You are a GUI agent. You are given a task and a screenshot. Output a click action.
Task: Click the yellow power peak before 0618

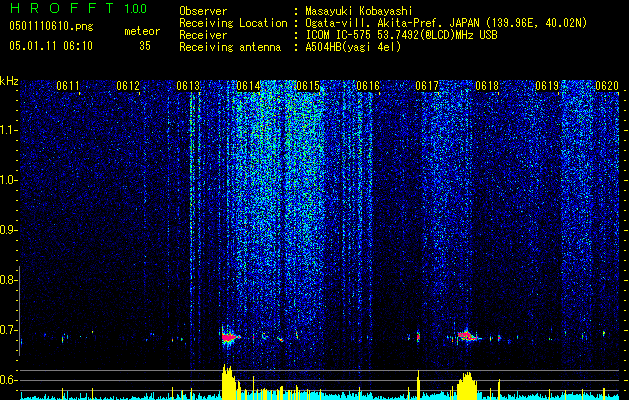click(467, 386)
